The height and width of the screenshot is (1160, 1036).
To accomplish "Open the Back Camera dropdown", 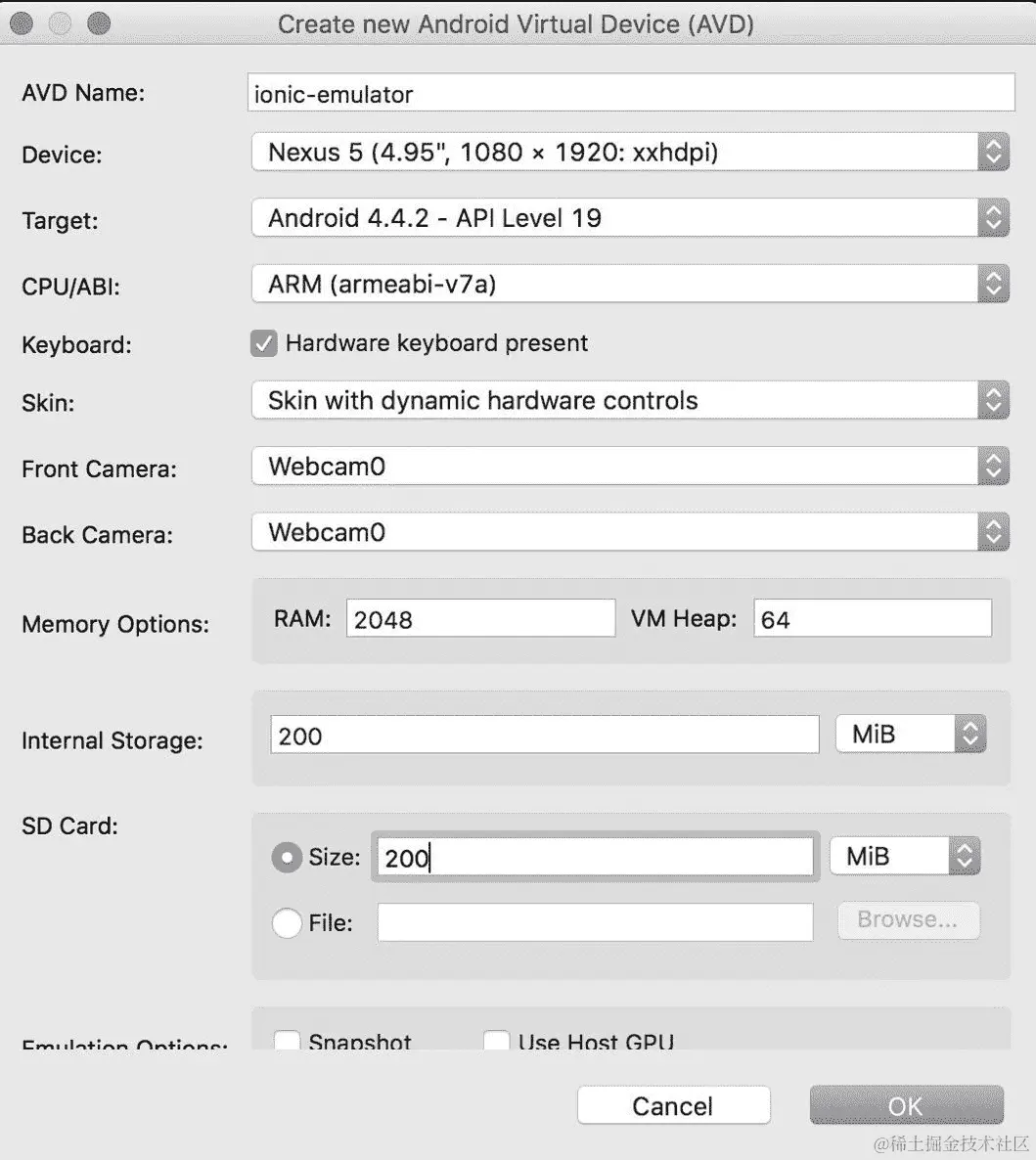I will tap(630, 532).
